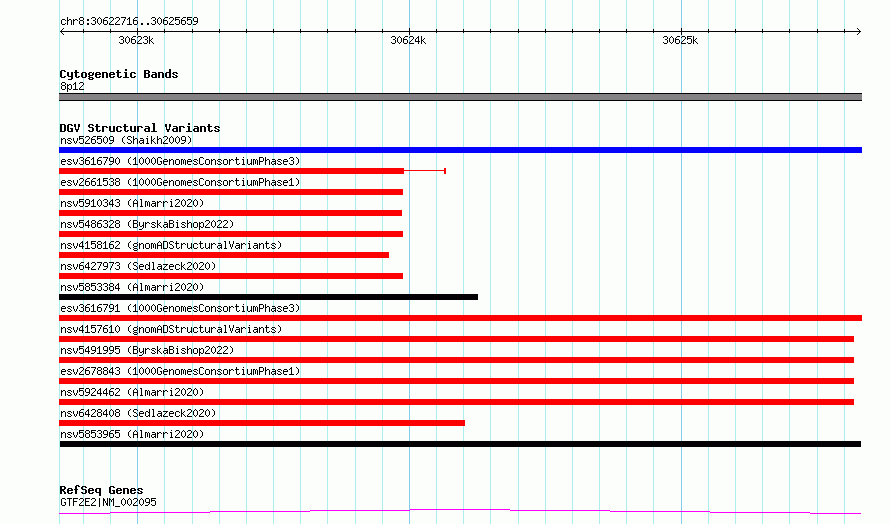Image resolution: width=890 pixels, height=524 pixels.
Task: Click red bar under nsv5910343
Action: click(x=230, y=213)
